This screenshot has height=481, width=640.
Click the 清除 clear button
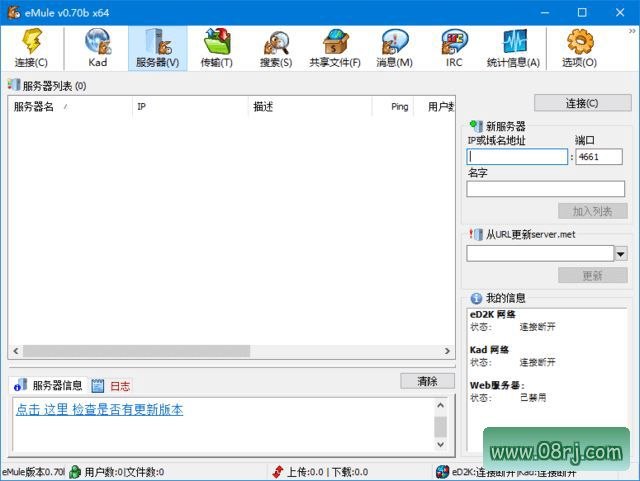click(427, 381)
